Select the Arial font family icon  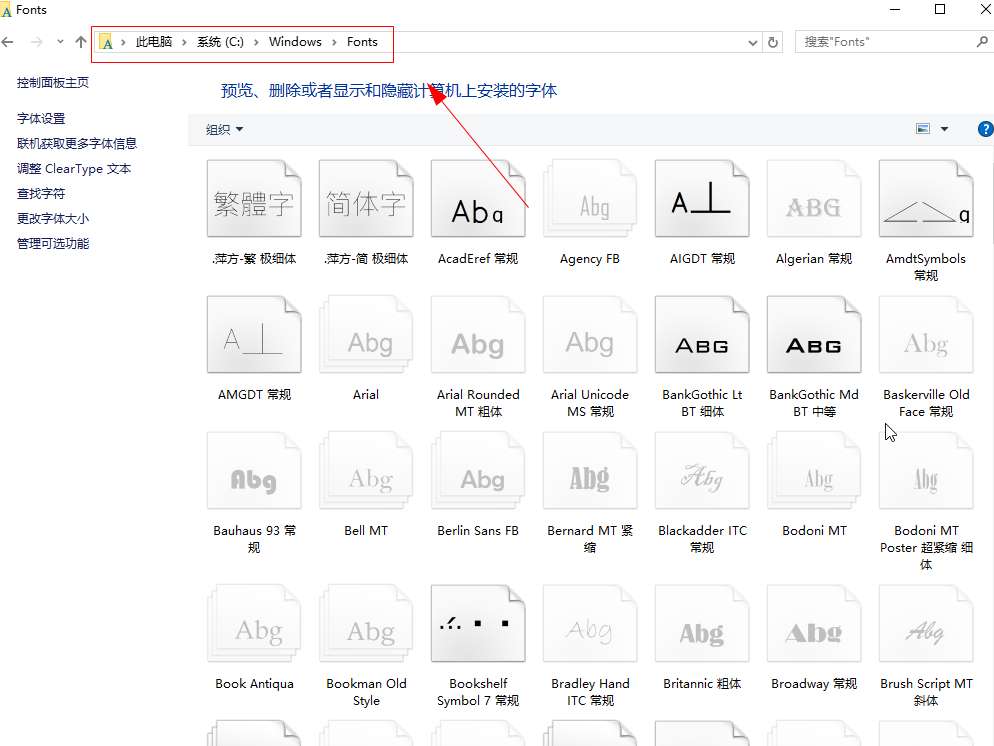click(x=366, y=335)
